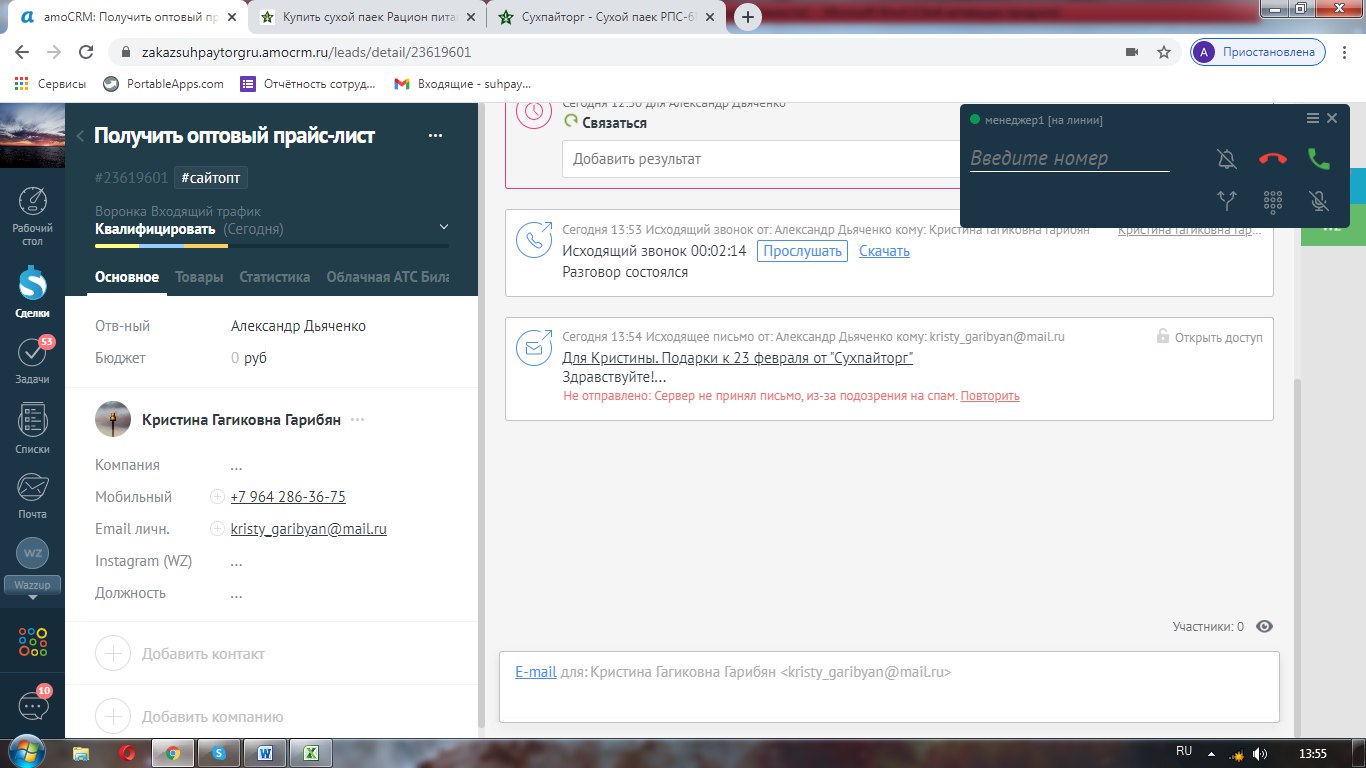Toggle the microphone mute icon
Viewport: 1366px width, 768px height.
point(1319,201)
